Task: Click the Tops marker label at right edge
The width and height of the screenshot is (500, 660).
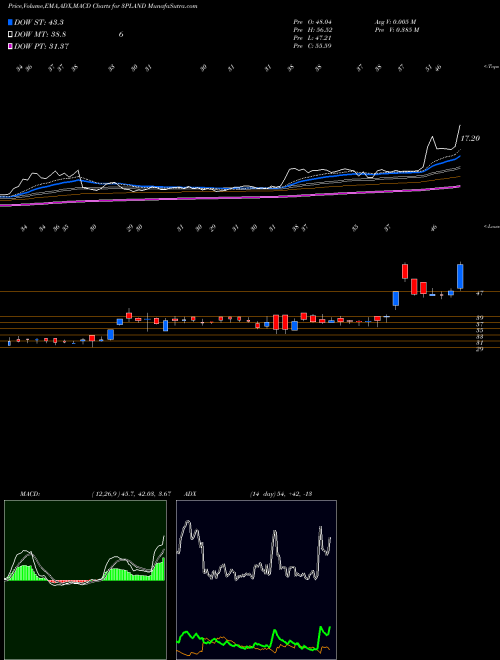Action: pos(491,67)
